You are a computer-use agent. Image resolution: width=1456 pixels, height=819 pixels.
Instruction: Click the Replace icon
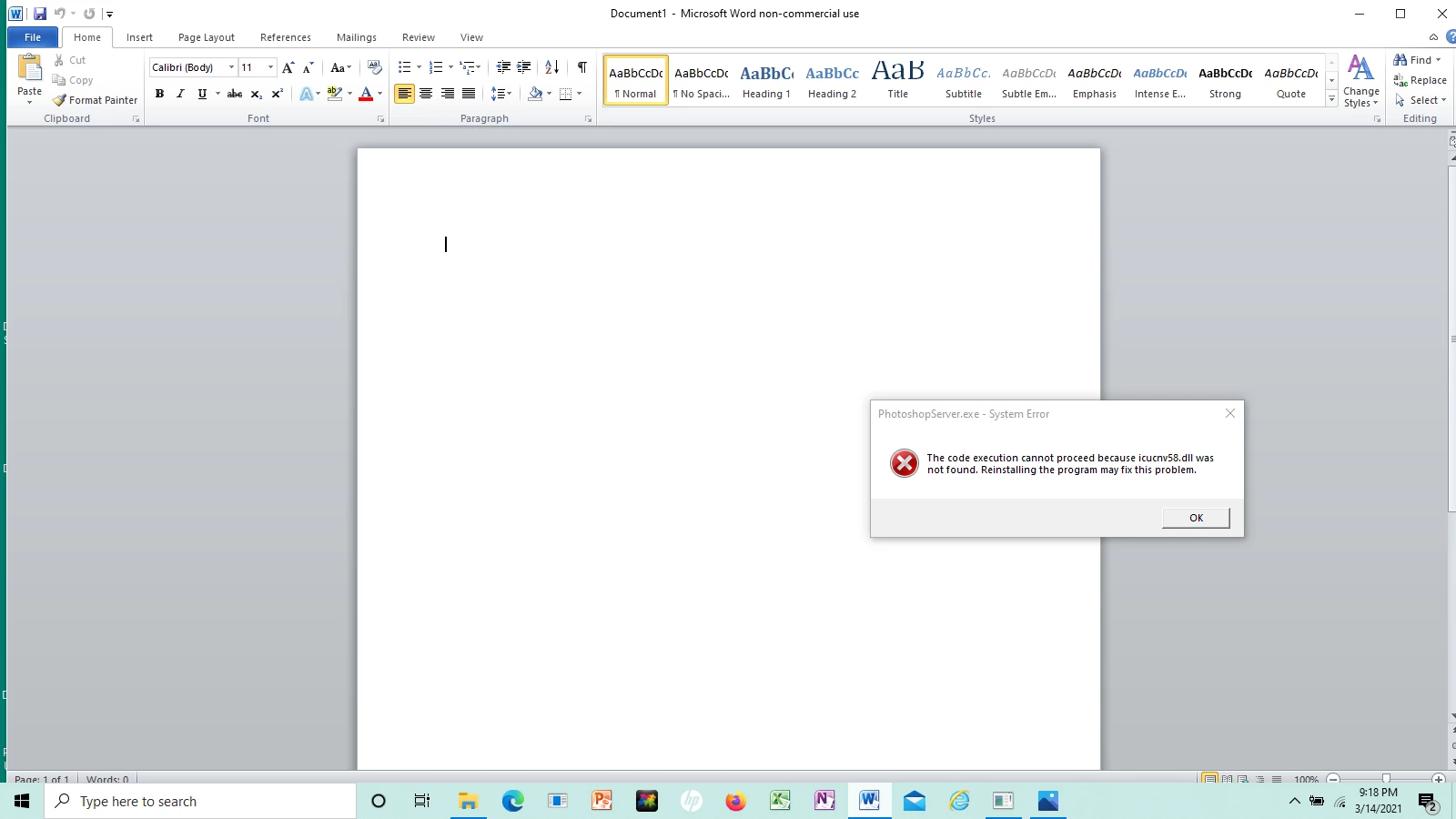(1400, 80)
